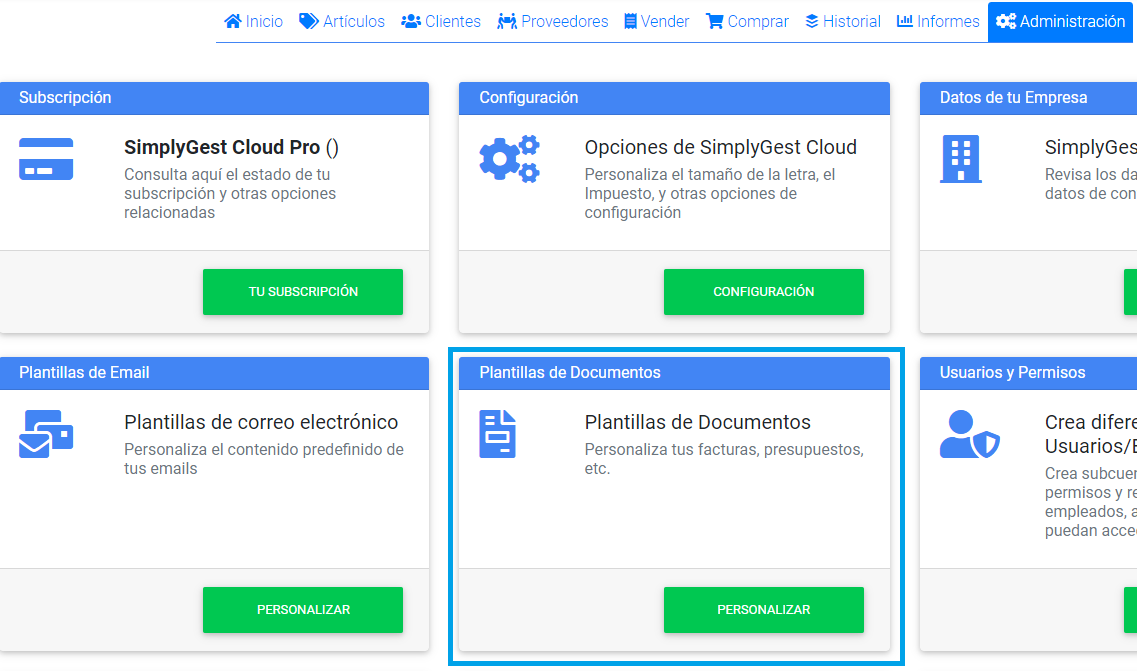Open the Administración tab
The width and height of the screenshot is (1137, 671).
point(1060,20)
